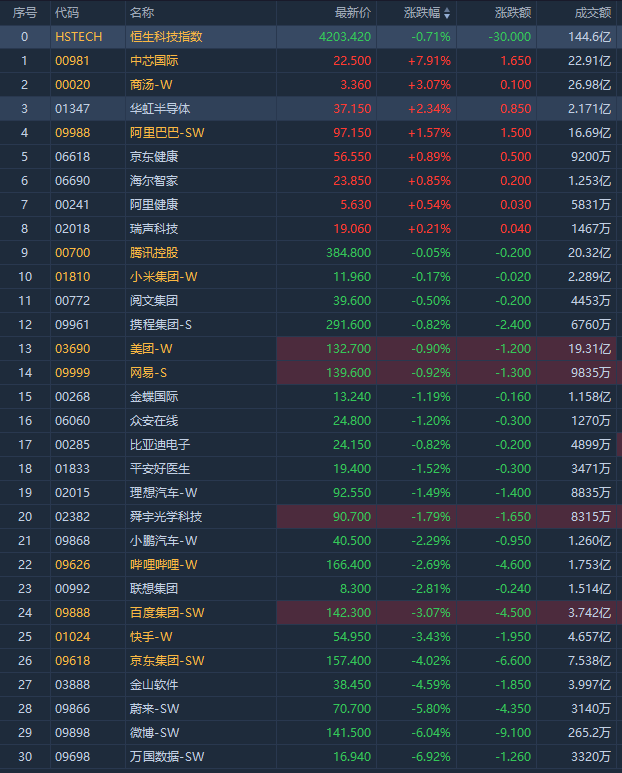Open 京东健康 stock

[154, 157]
